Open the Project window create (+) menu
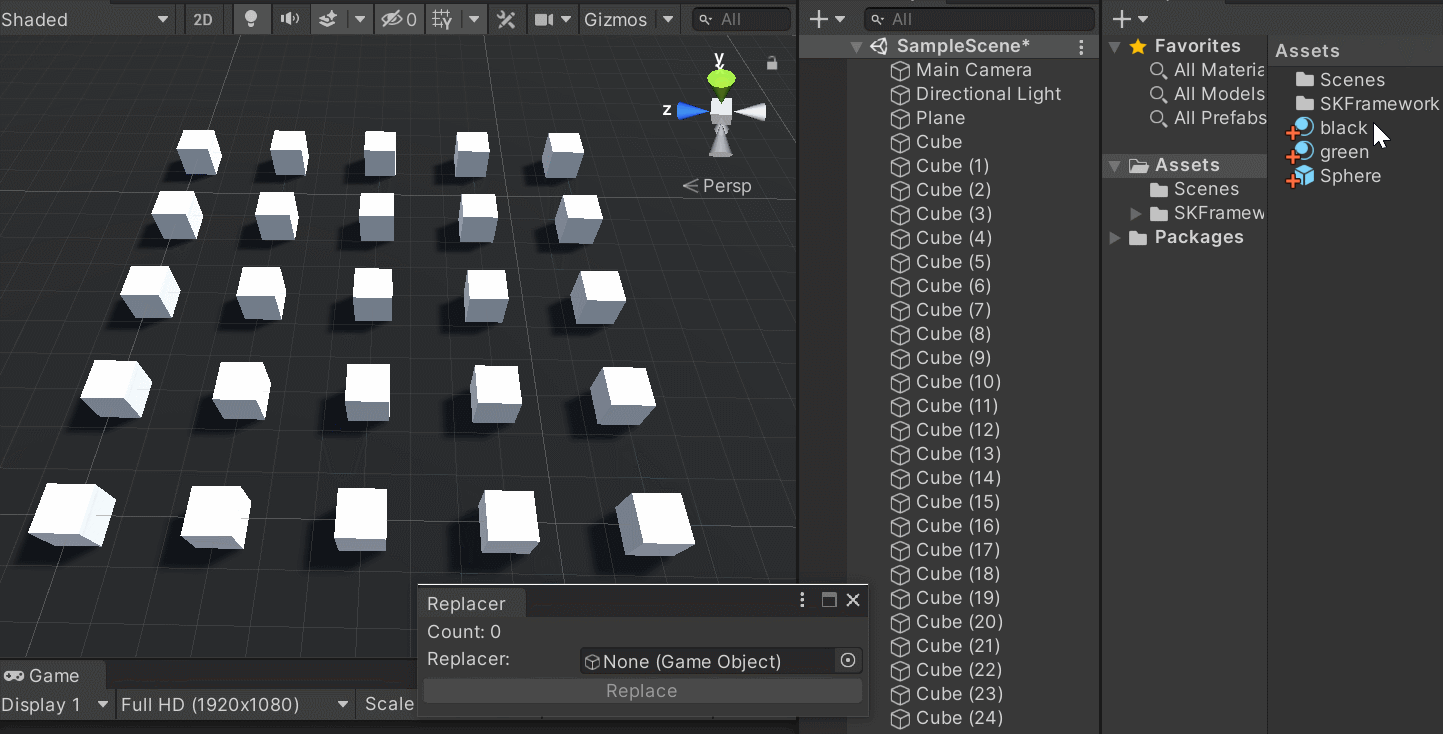 (1121, 18)
